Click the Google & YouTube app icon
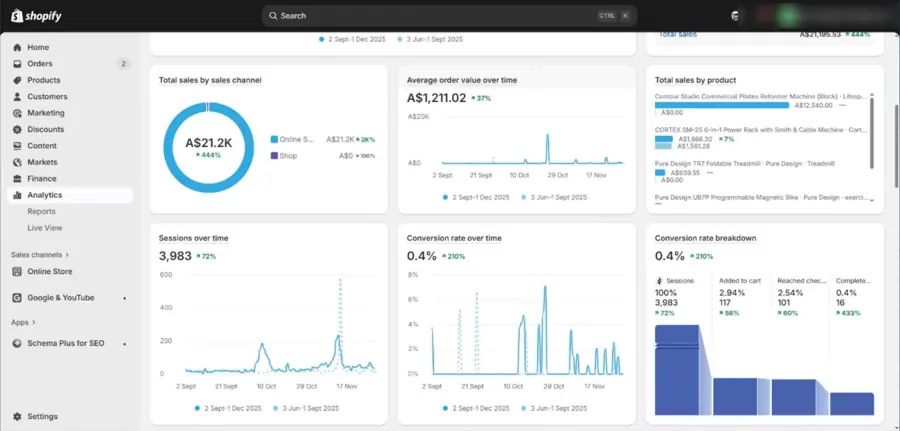The width and height of the screenshot is (900, 431). (x=17, y=298)
